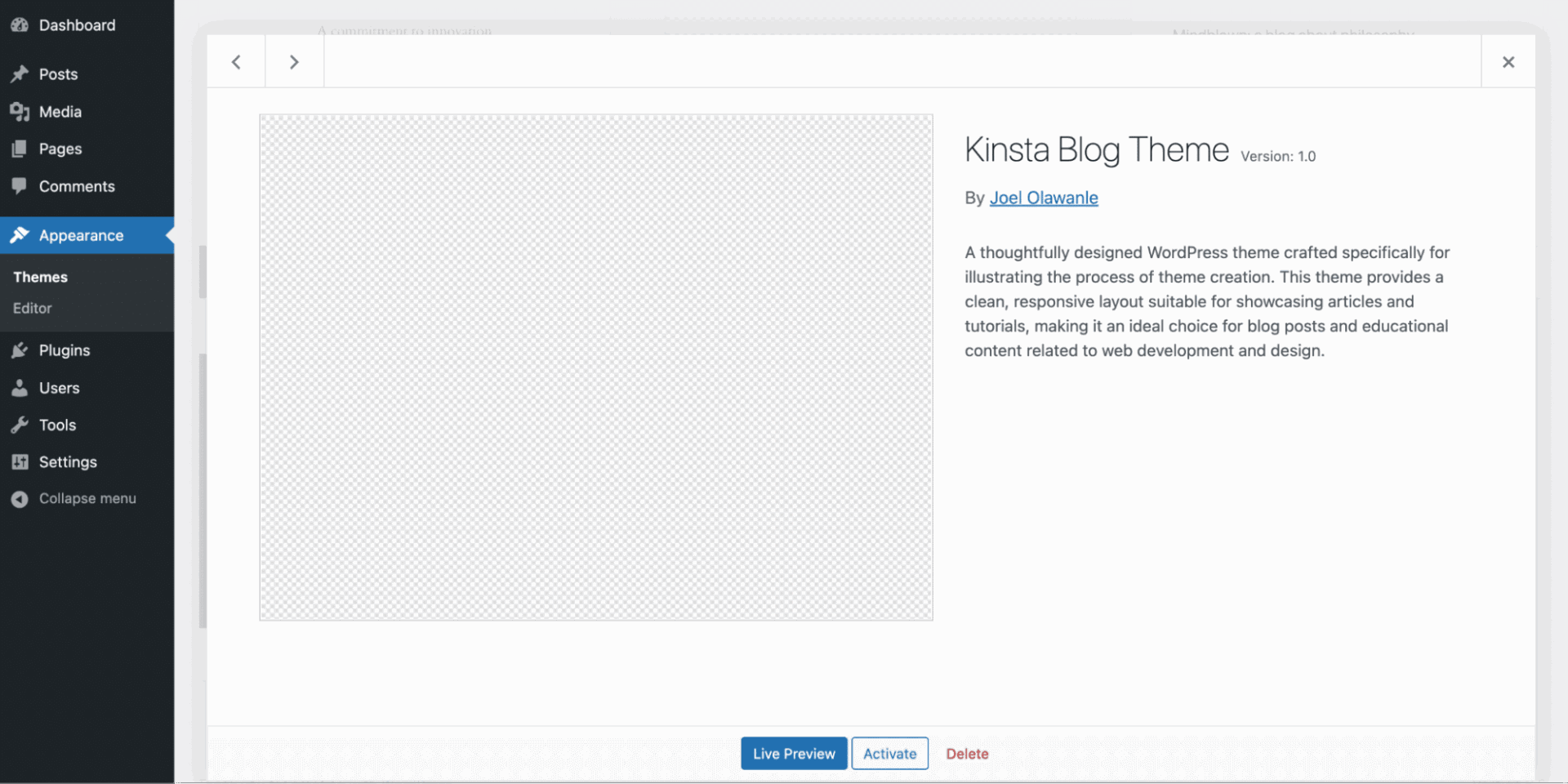
Task: Click the Kinsta Blog Theme title
Action: (1097, 150)
